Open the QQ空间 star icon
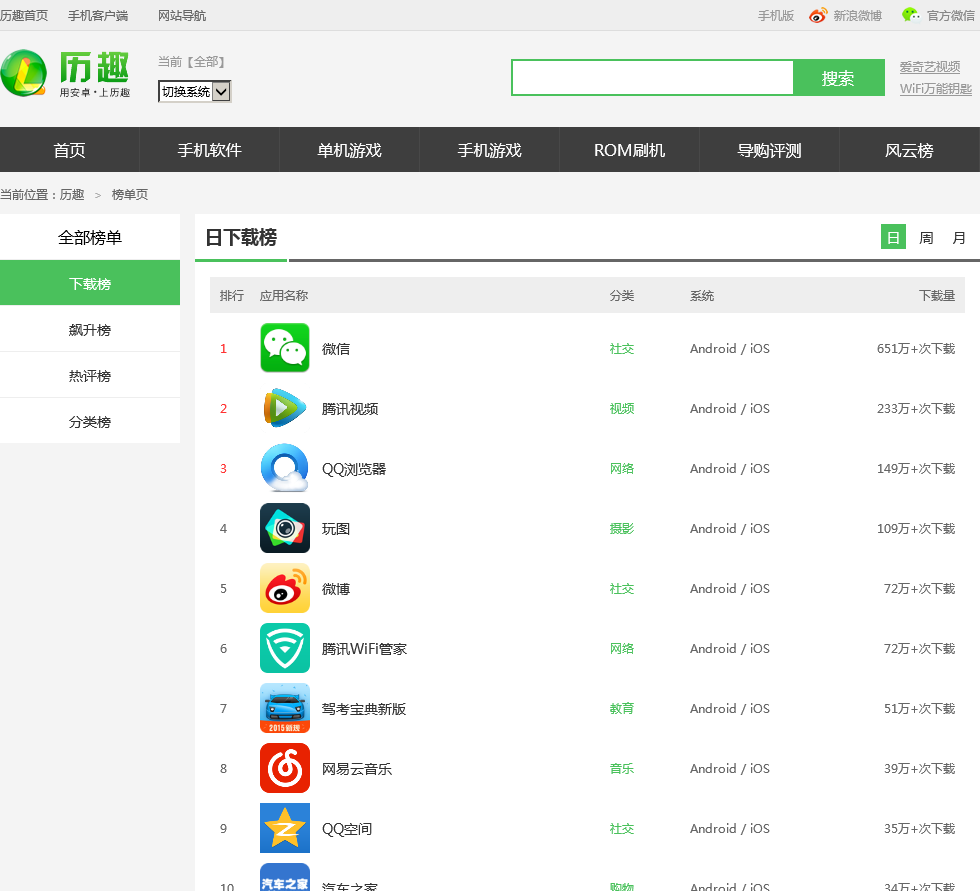Image resolution: width=980 pixels, height=891 pixels. click(x=284, y=828)
